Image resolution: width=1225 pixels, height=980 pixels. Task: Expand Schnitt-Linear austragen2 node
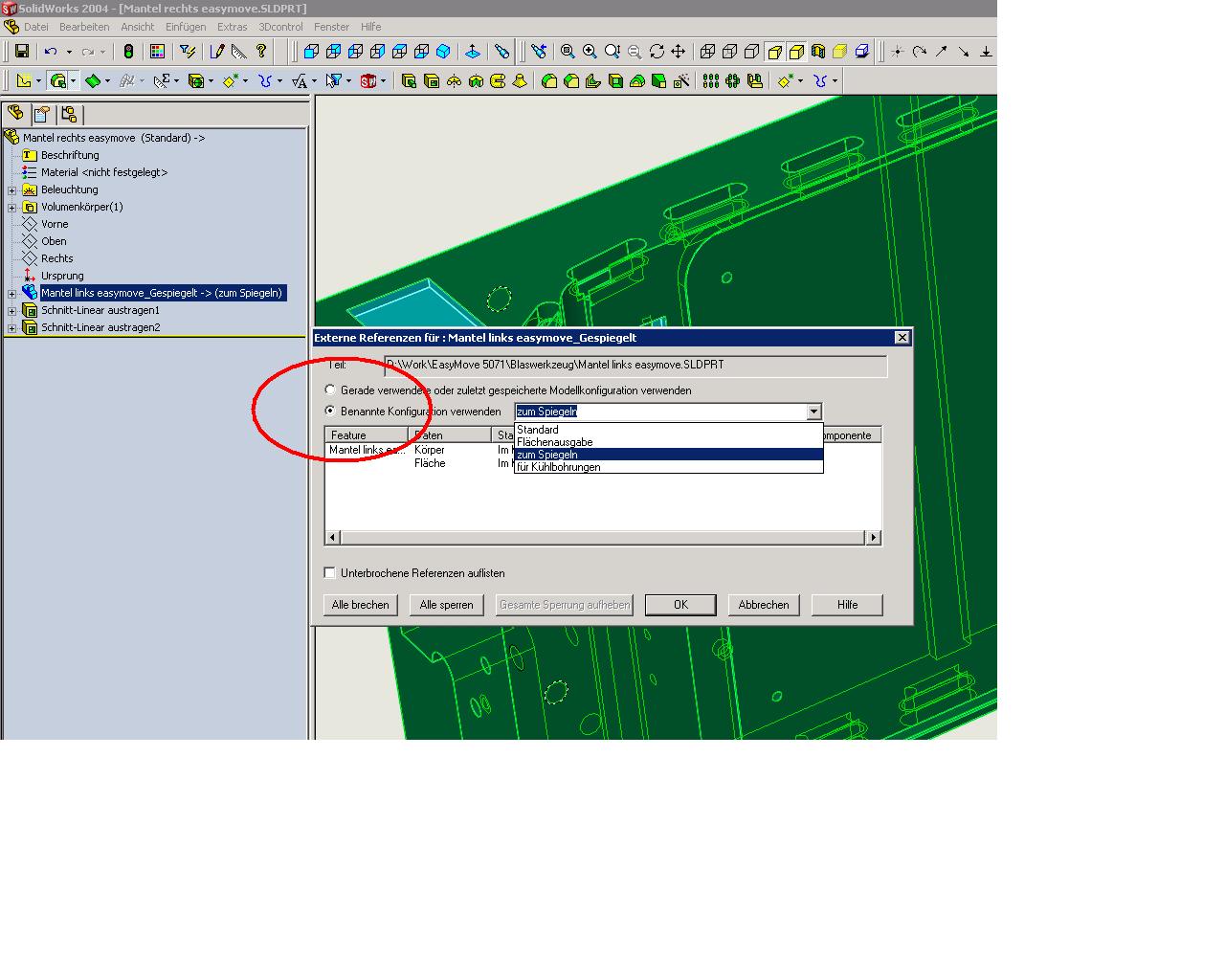coord(11,328)
